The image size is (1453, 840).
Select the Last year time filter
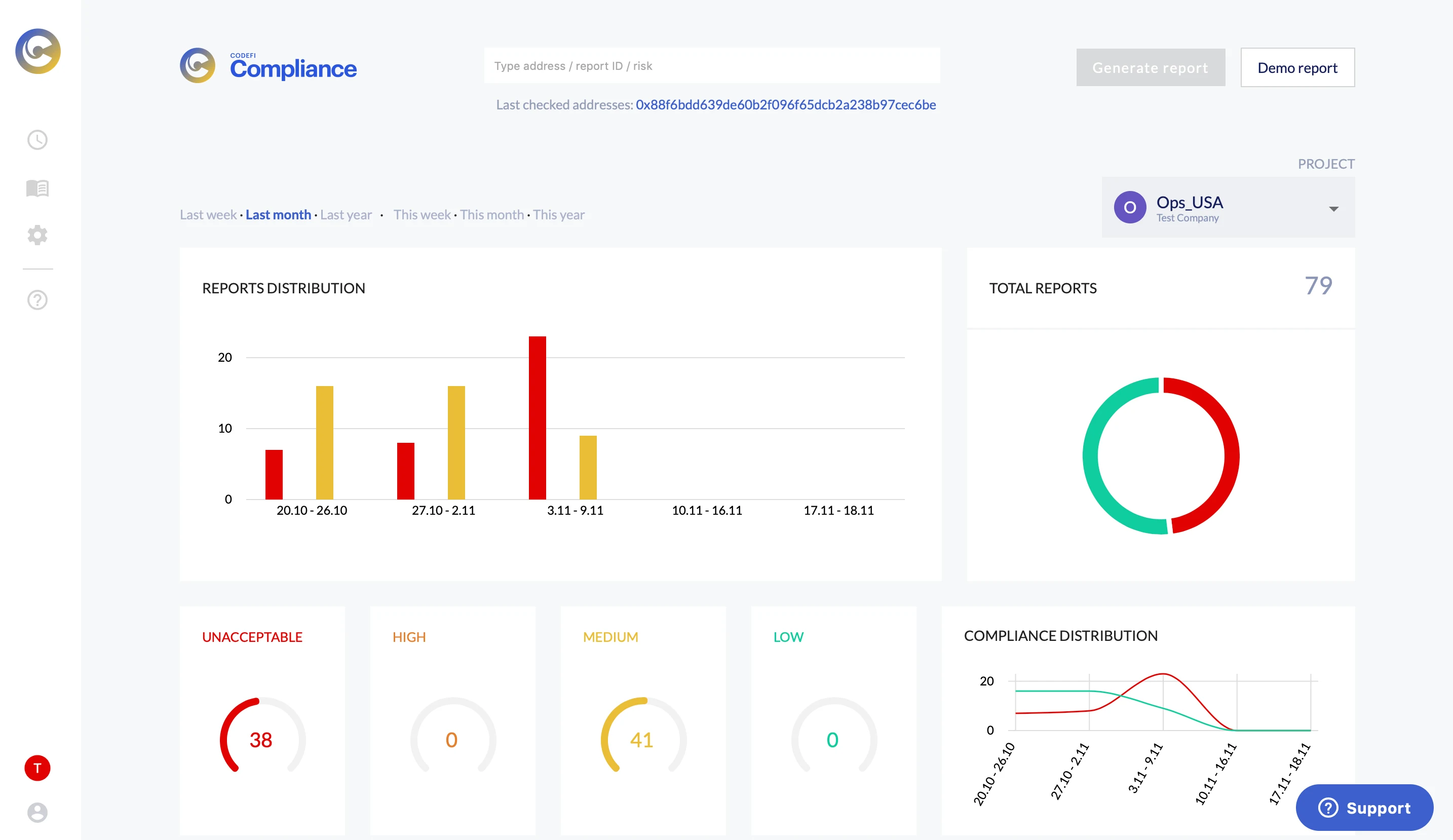coord(346,215)
